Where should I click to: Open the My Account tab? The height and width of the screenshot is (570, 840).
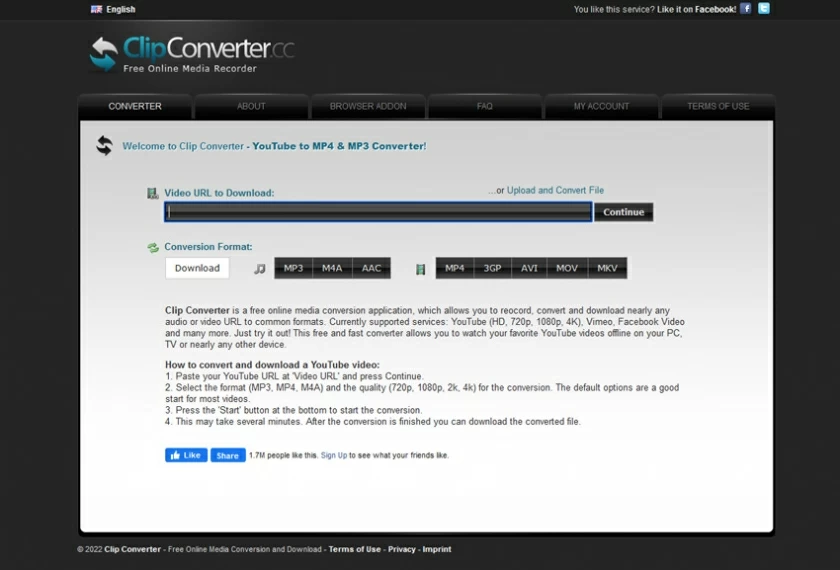click(601, 106)
